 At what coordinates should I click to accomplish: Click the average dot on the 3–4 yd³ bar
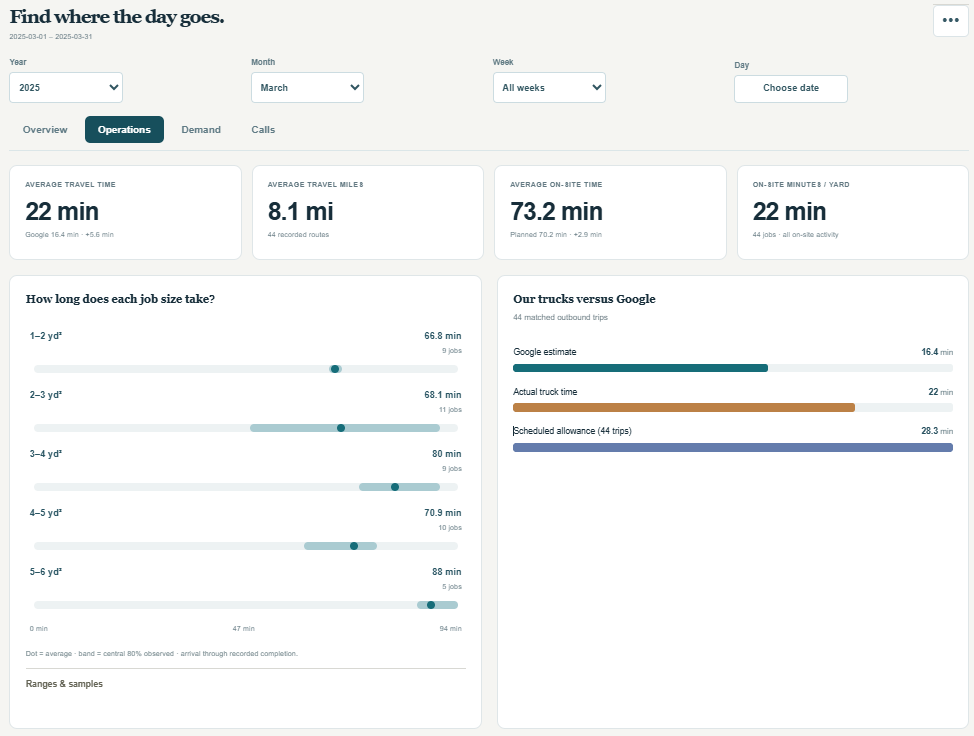click(x=394, y=487)
